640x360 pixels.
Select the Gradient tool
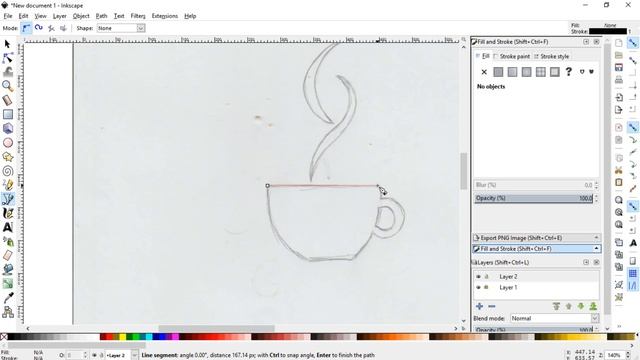[7, 284]
